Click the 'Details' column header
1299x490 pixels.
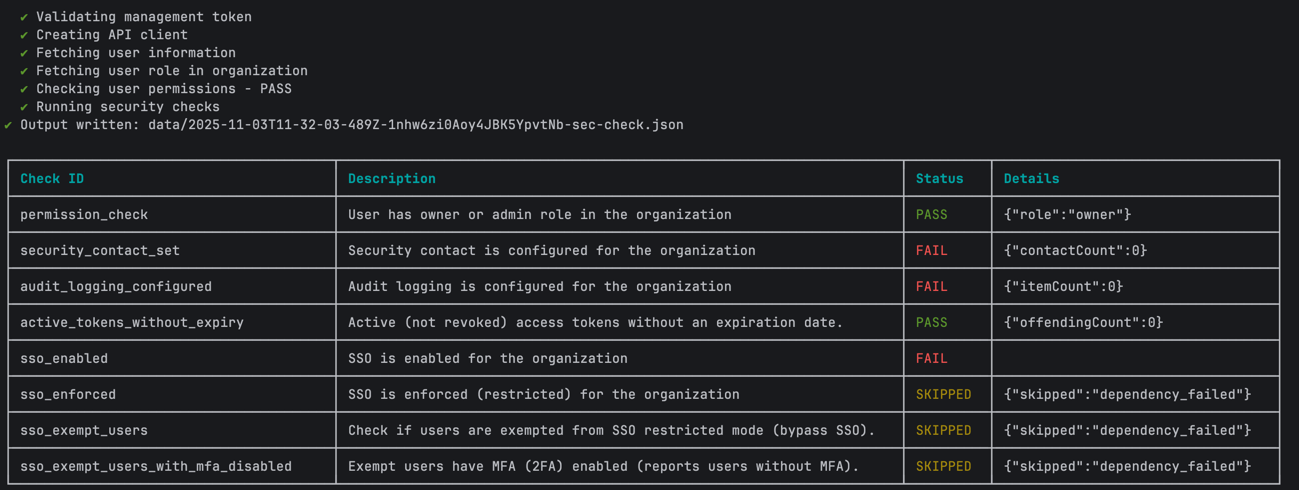tap(1032, 179)
